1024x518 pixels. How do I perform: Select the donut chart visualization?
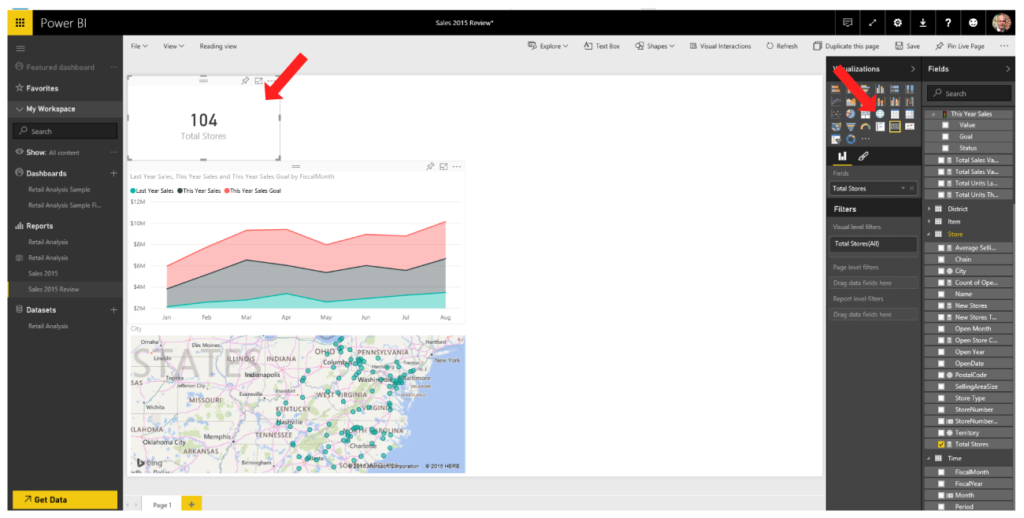point(851,139)
